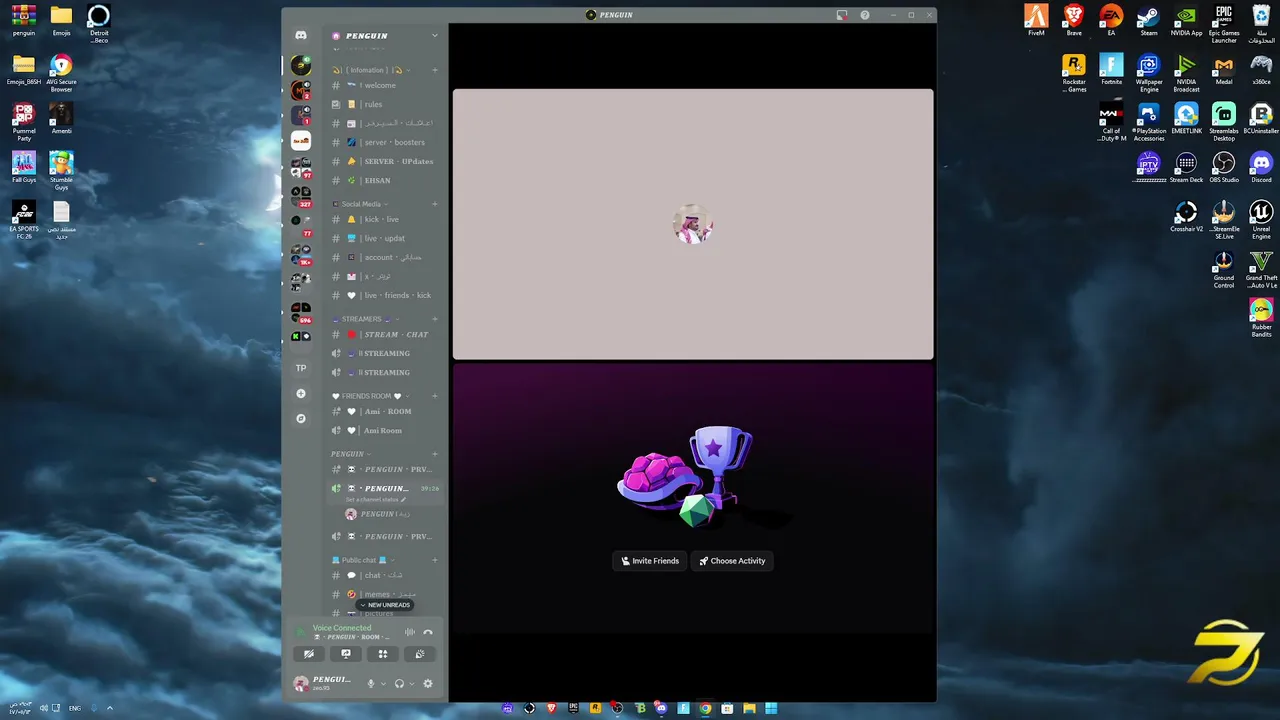
Task: Click user avatar tile in voice call
Action: click(x=693, y=224)
